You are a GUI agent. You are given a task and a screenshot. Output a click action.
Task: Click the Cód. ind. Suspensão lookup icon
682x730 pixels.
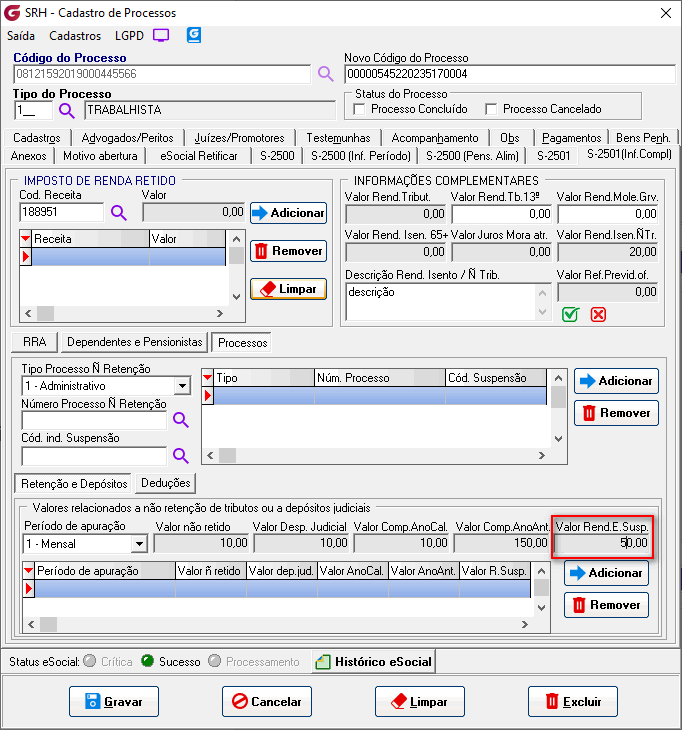(x=181, y=456)
